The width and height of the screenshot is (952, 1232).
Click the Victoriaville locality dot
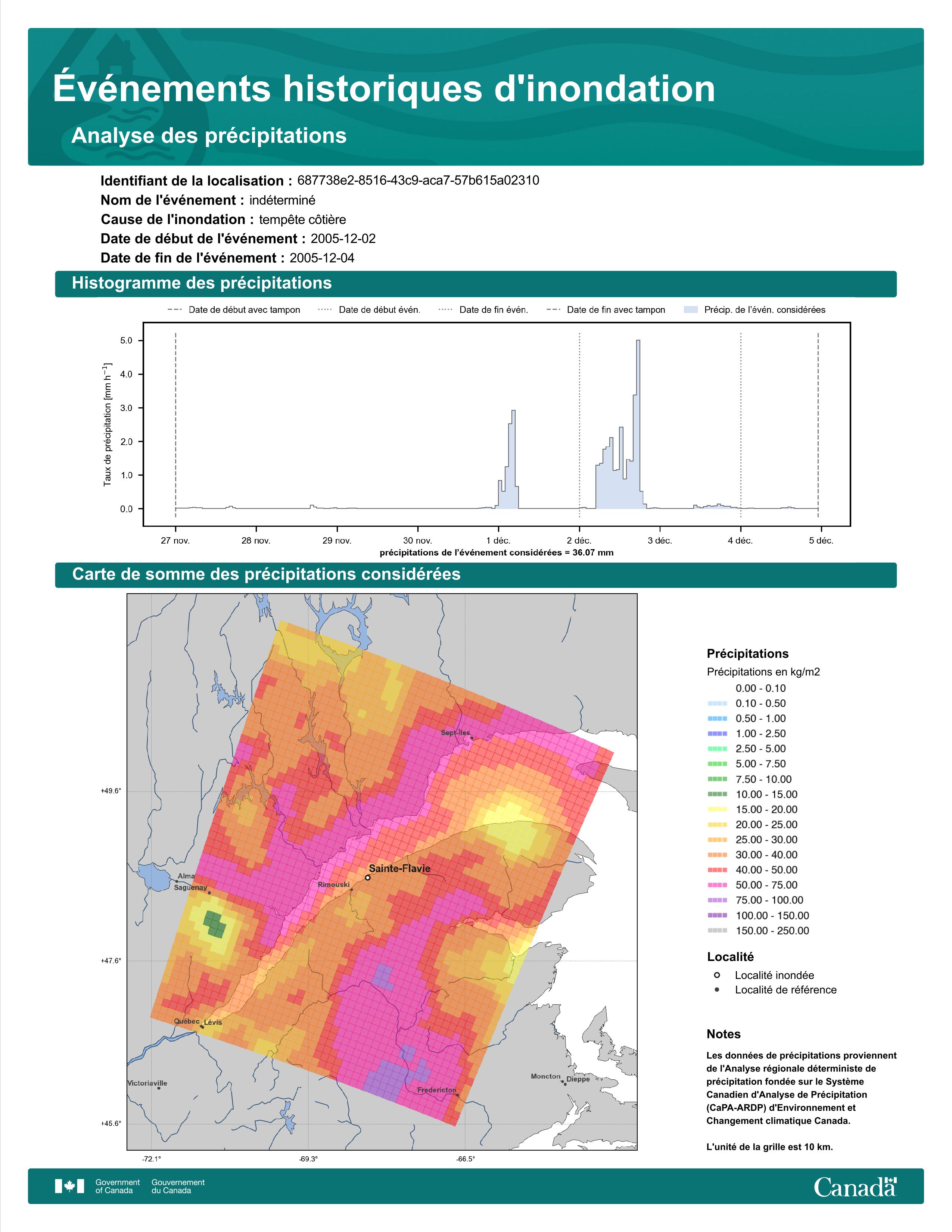(159, 1088)
